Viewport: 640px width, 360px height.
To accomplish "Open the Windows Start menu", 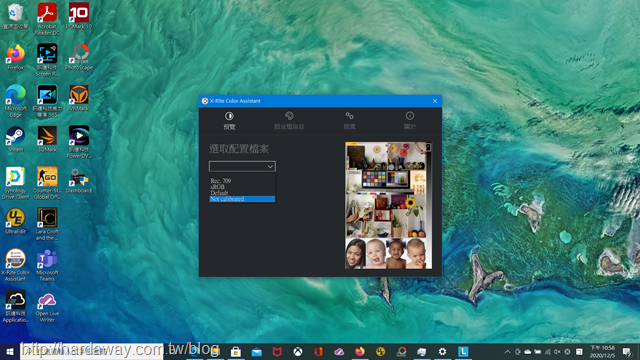I will coord(10,351).
